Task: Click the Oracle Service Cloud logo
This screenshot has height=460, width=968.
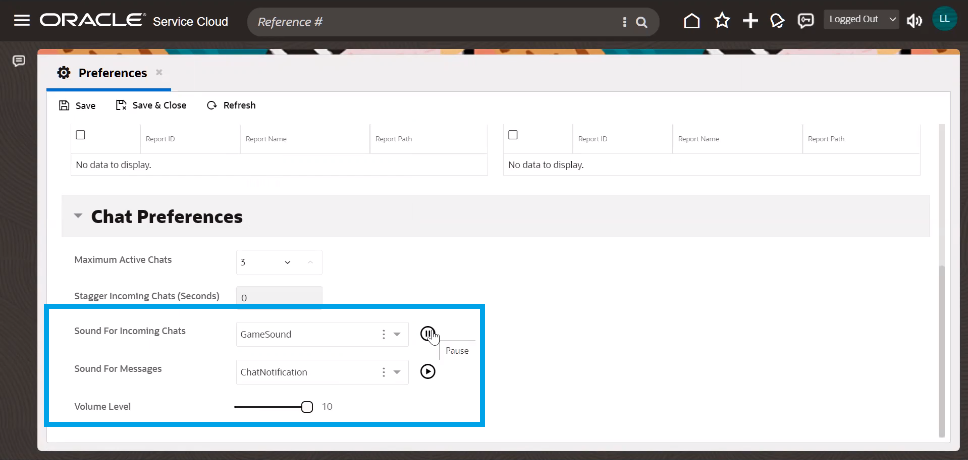Action: coord(134,21)
